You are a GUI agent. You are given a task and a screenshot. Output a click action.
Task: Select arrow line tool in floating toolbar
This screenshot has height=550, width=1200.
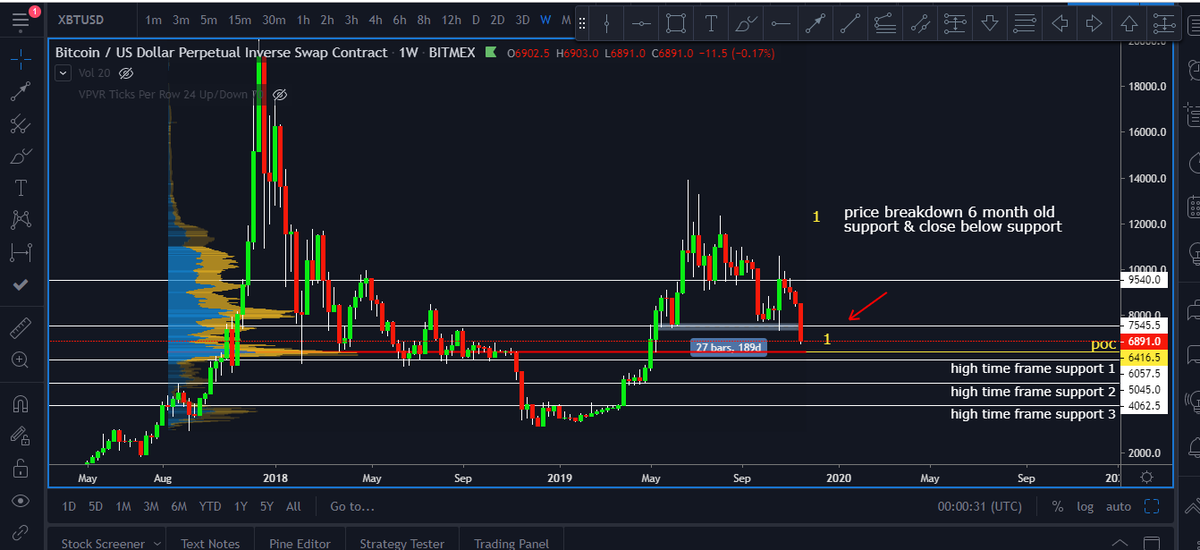816,23
